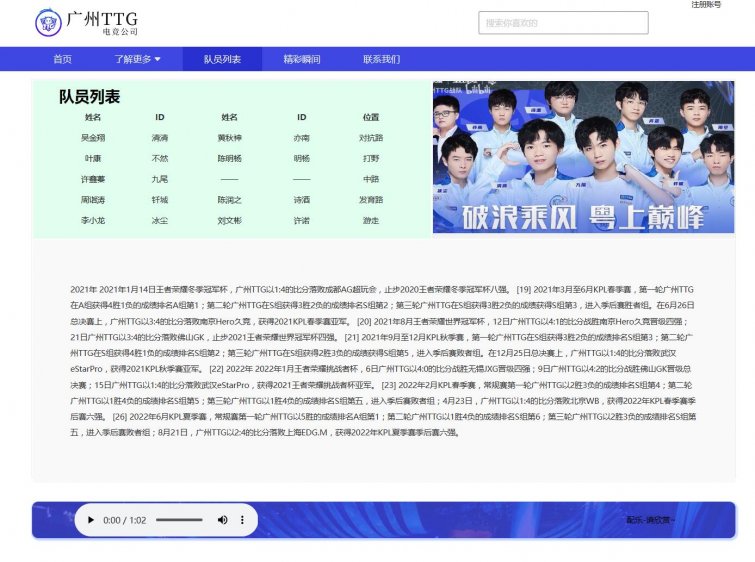This screenshot has width=755, height=562.
Task: Click the 队员列表 section heading
Action: coord(90,97)
